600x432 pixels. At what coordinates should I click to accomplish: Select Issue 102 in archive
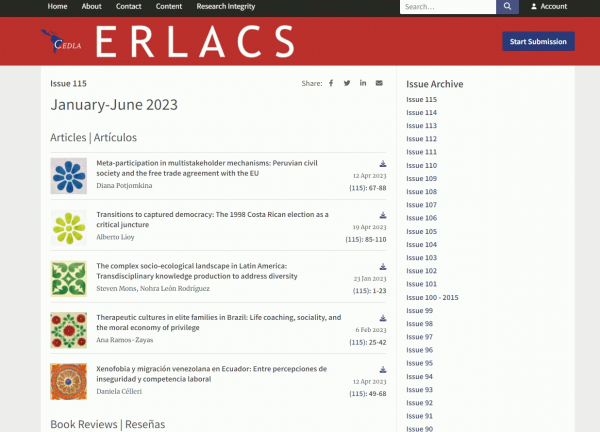click(x=421, y=271)
